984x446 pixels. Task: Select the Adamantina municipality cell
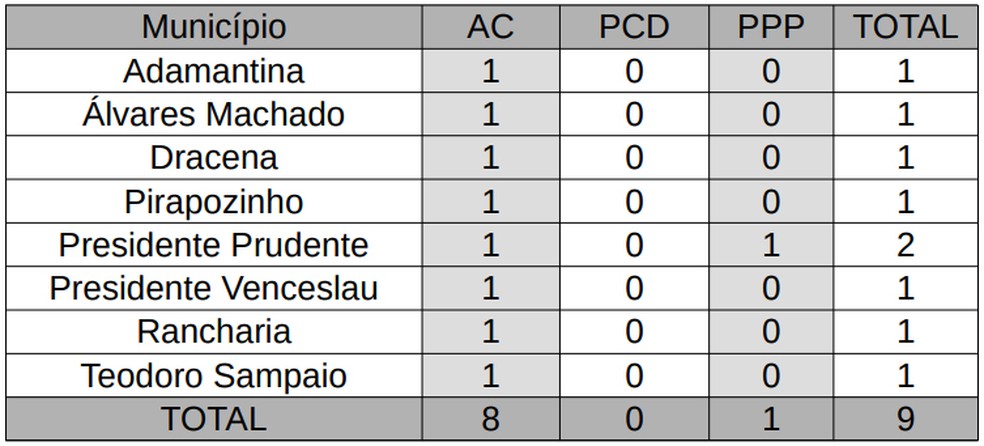[213, 72]
